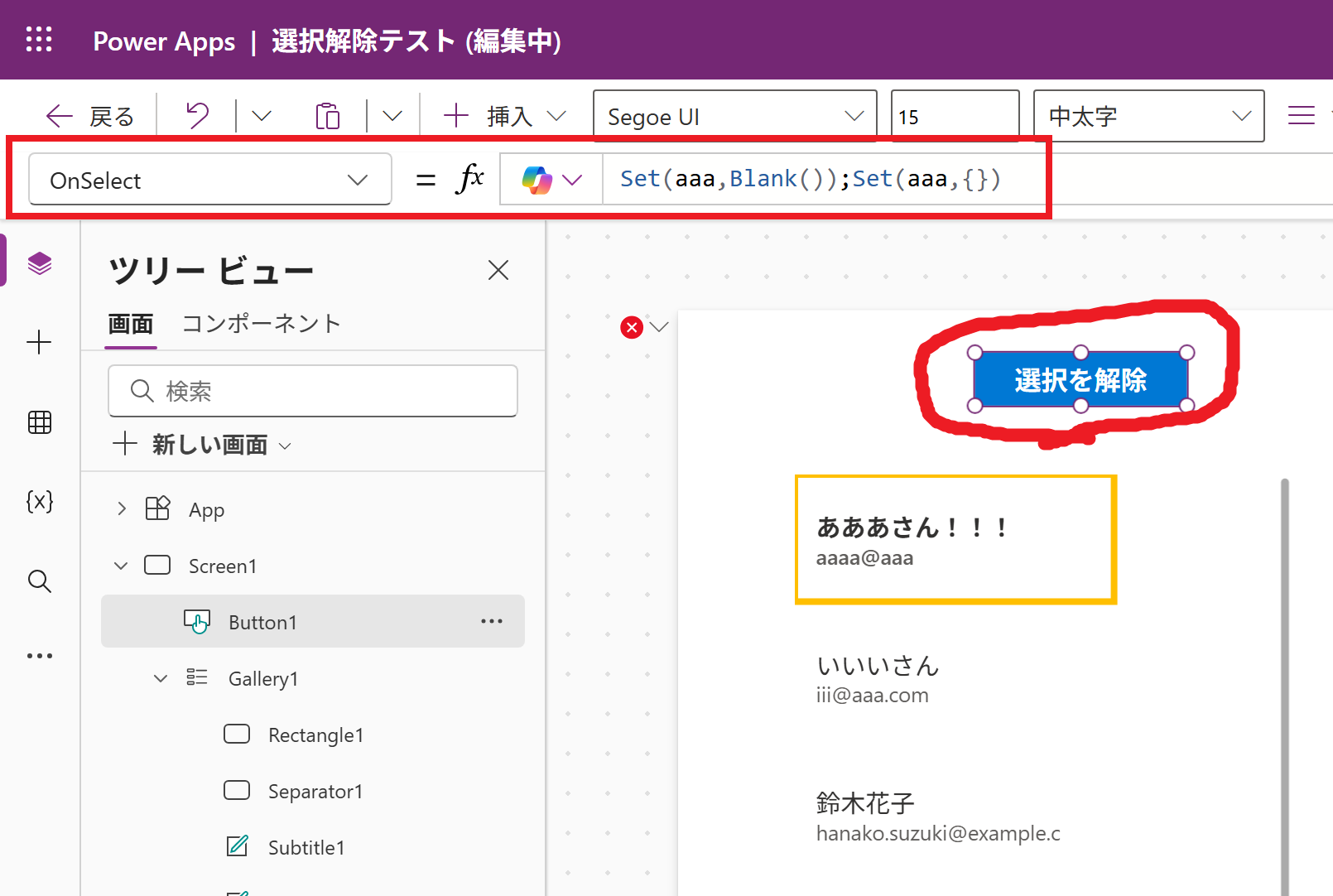Open the Data table icon in sidebar
Screen dimensions: 1333x896
click(40, 422)
